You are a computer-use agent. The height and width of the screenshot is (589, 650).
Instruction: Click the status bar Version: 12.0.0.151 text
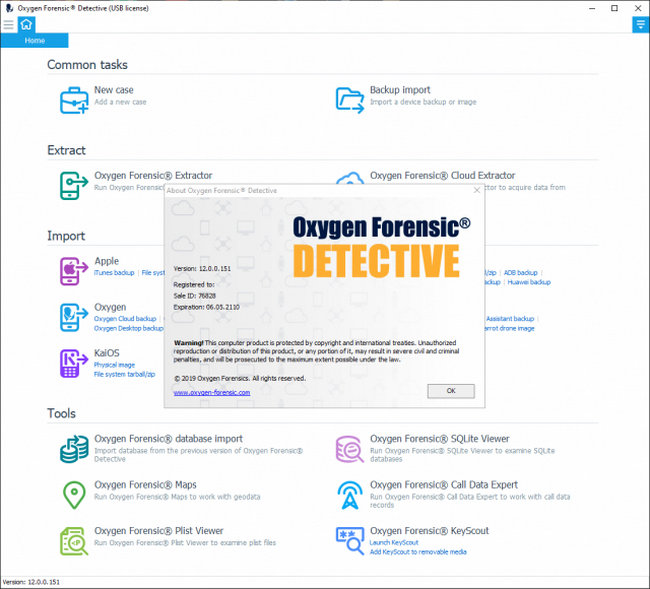[31, 582]
